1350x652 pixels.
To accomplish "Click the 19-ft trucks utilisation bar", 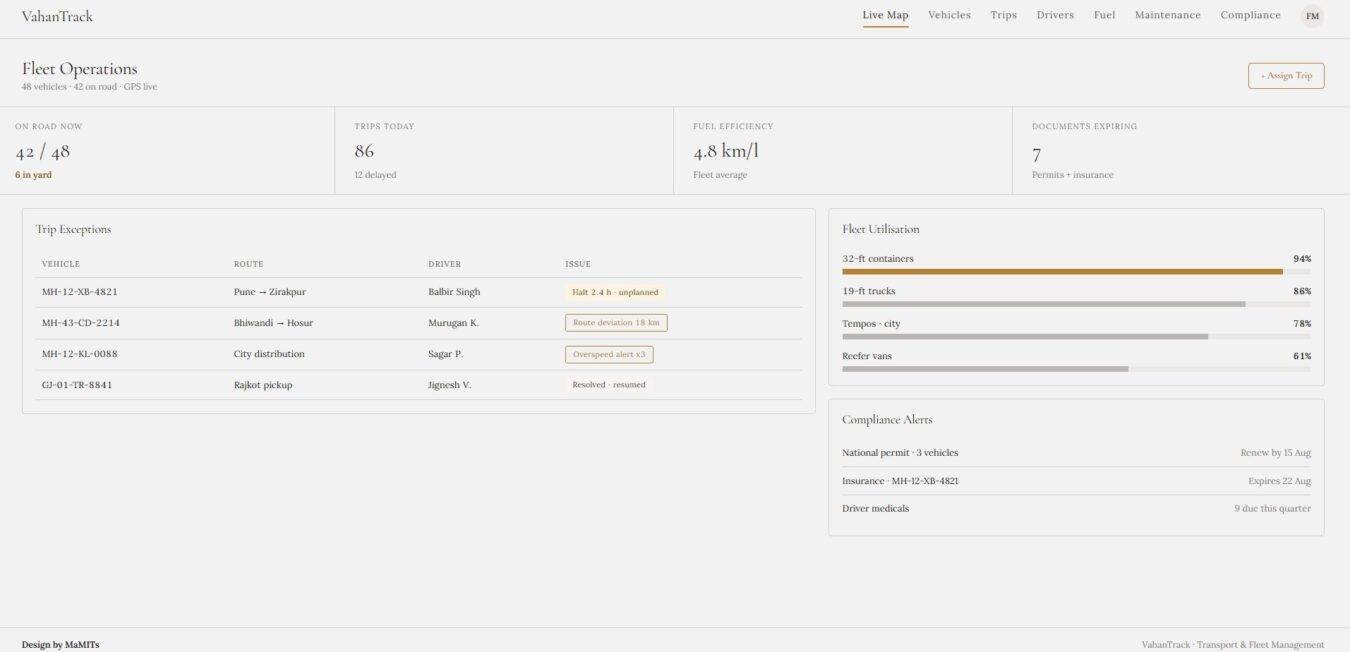I will pyautogui.click(x=1076, y=304).
